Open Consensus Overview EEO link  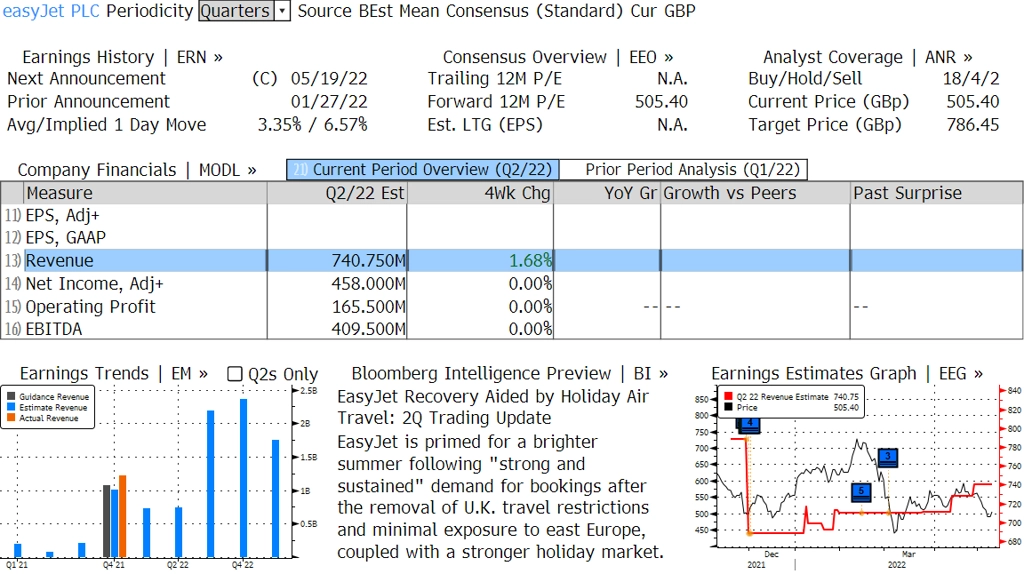click(x=558, y=57)
